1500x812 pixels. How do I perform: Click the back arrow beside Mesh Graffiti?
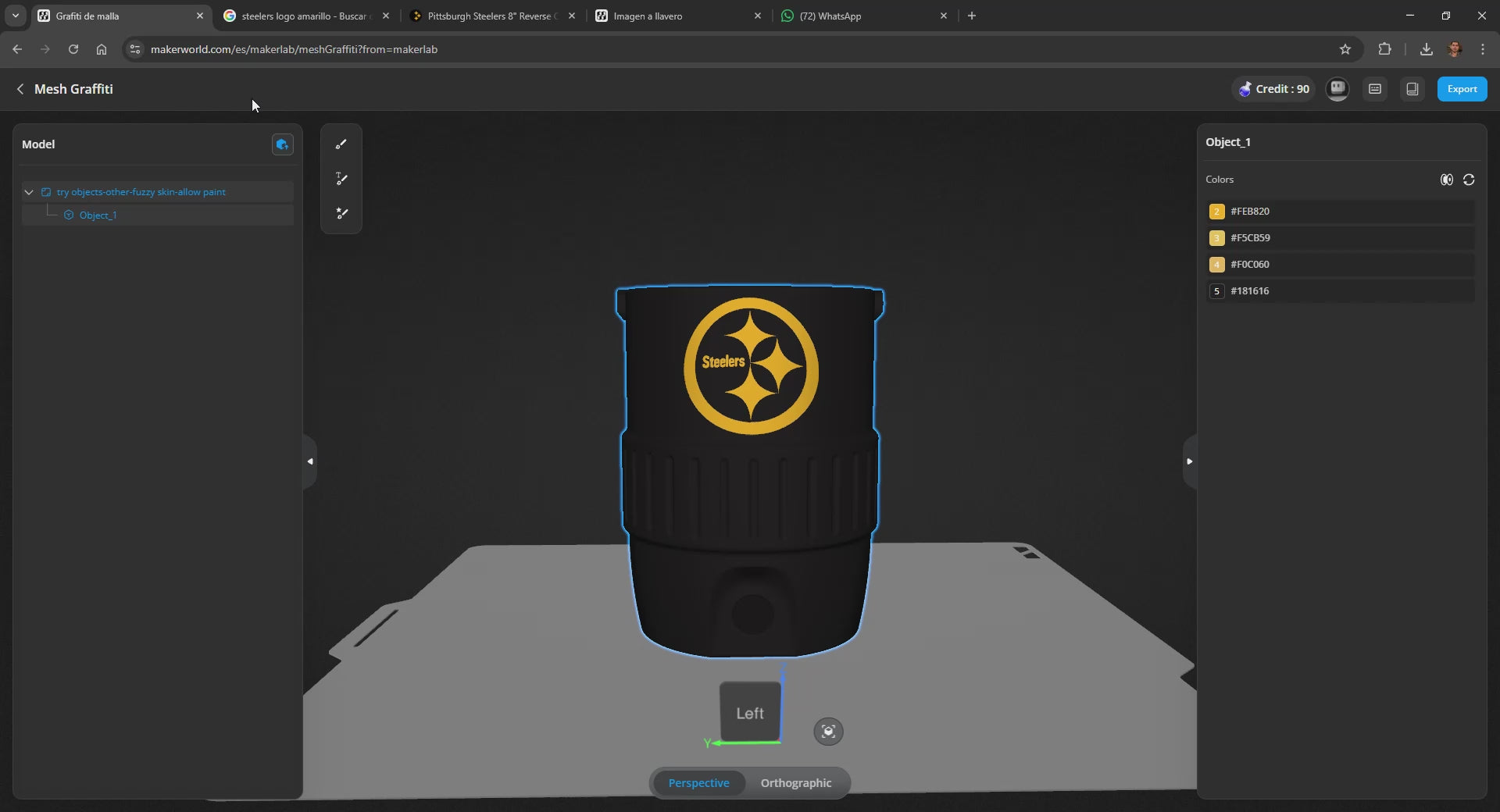click(20, 89)
